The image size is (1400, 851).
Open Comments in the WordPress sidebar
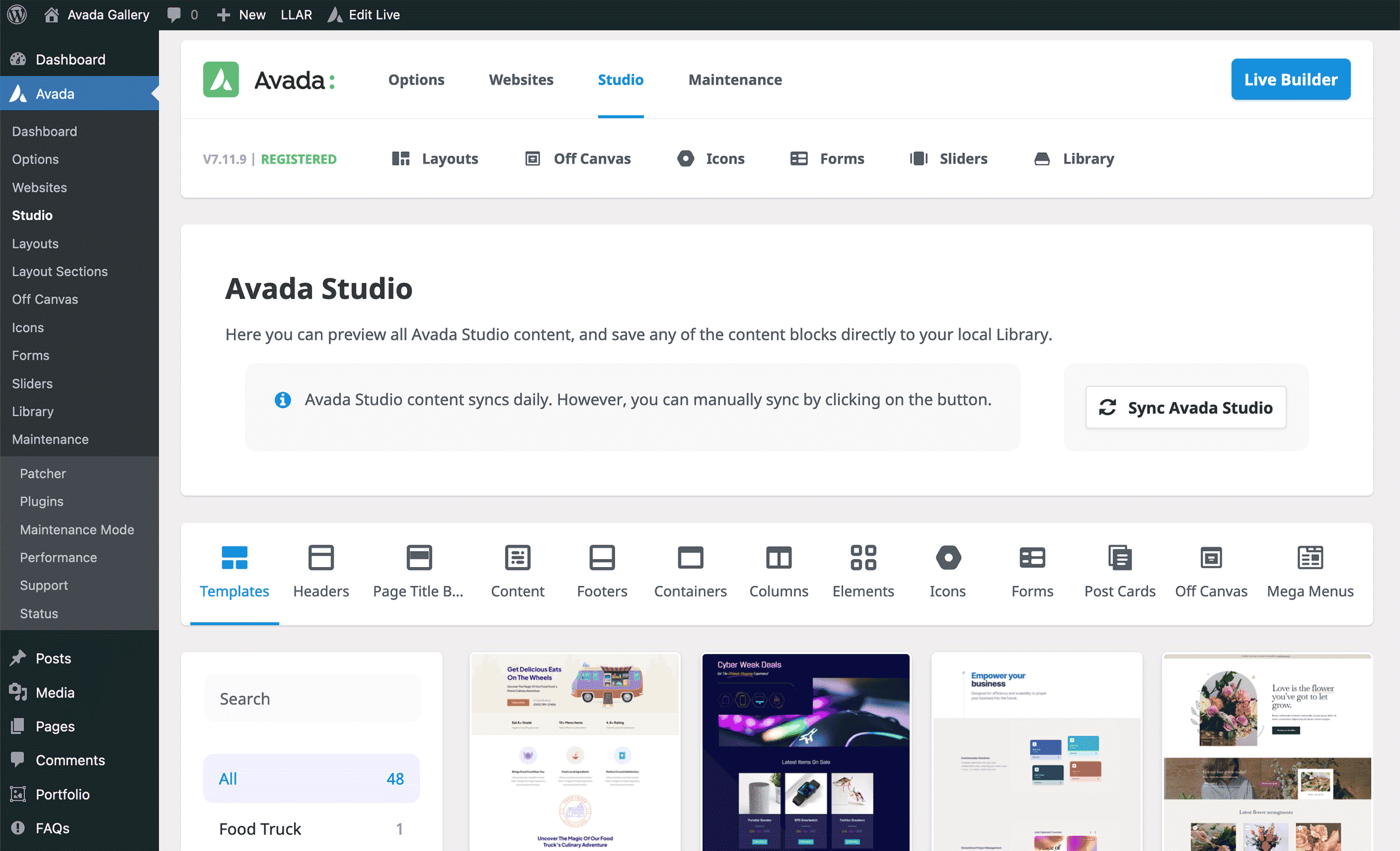point(71,760)
